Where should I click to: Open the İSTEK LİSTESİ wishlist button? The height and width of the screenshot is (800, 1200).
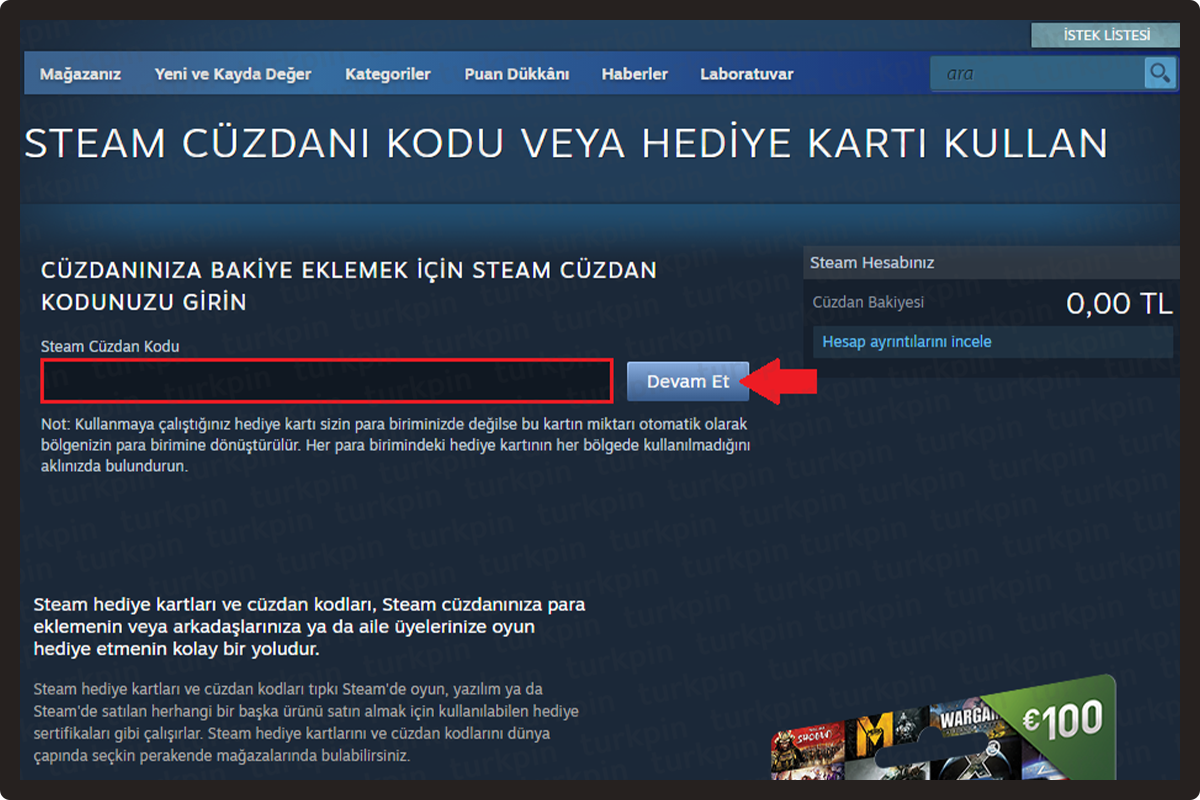(x=1106, y=35)
